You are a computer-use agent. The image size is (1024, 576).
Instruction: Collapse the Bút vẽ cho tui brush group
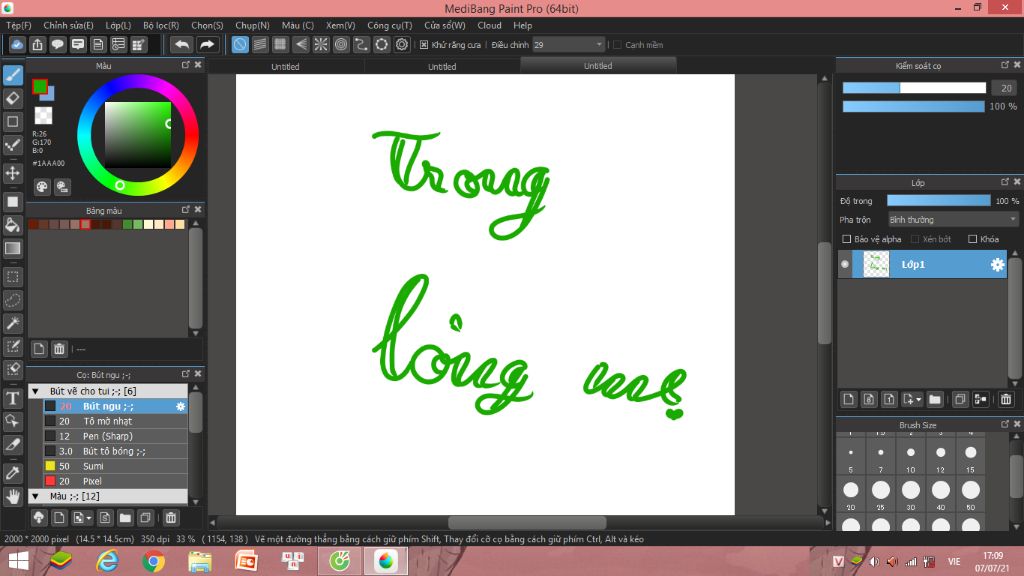pos(35,391)
